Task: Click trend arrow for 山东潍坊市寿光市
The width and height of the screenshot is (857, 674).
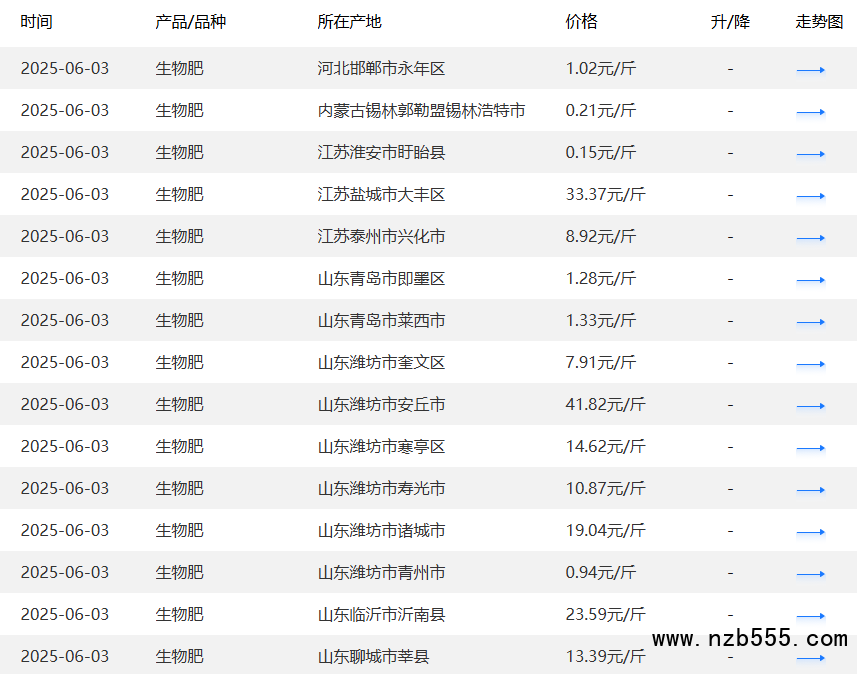Action: (x=810, y=490)
